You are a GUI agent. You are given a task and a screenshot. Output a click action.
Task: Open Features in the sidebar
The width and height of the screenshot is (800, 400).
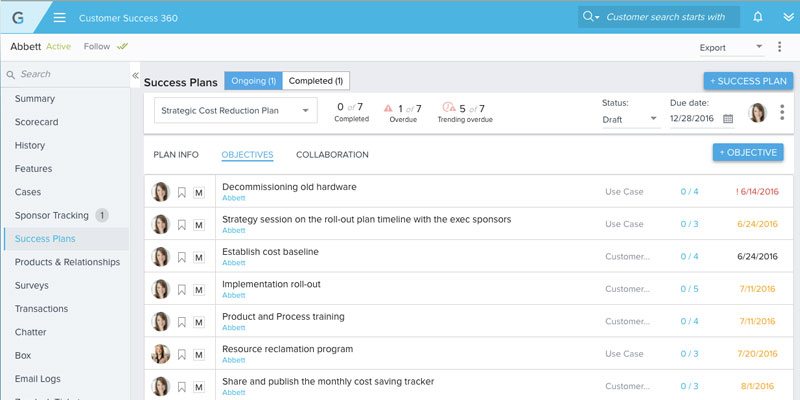(x=33, y=168)
